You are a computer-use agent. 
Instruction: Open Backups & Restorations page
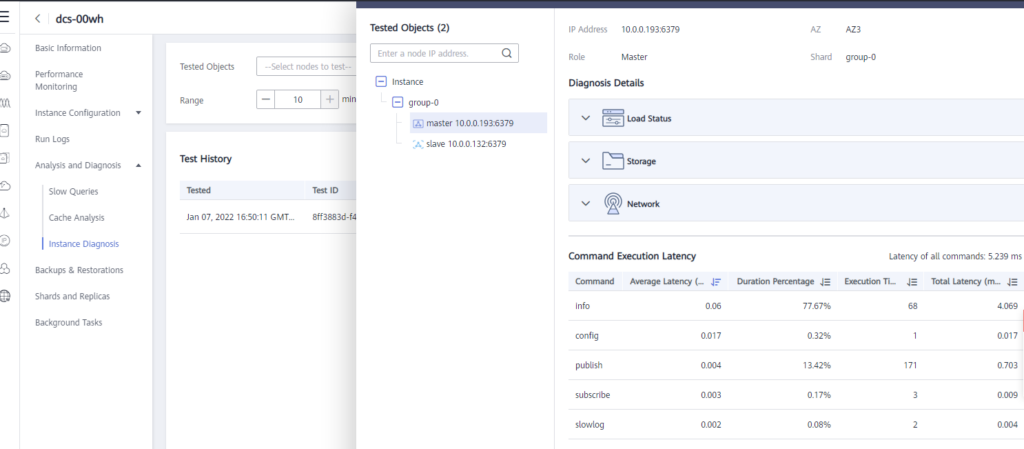[x=79, y=270]
